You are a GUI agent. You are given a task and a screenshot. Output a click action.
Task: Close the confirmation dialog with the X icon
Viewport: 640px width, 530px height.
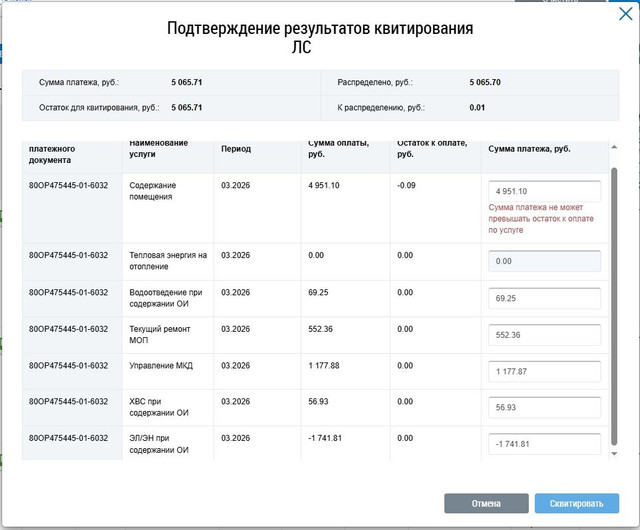(x=625, y=14)
